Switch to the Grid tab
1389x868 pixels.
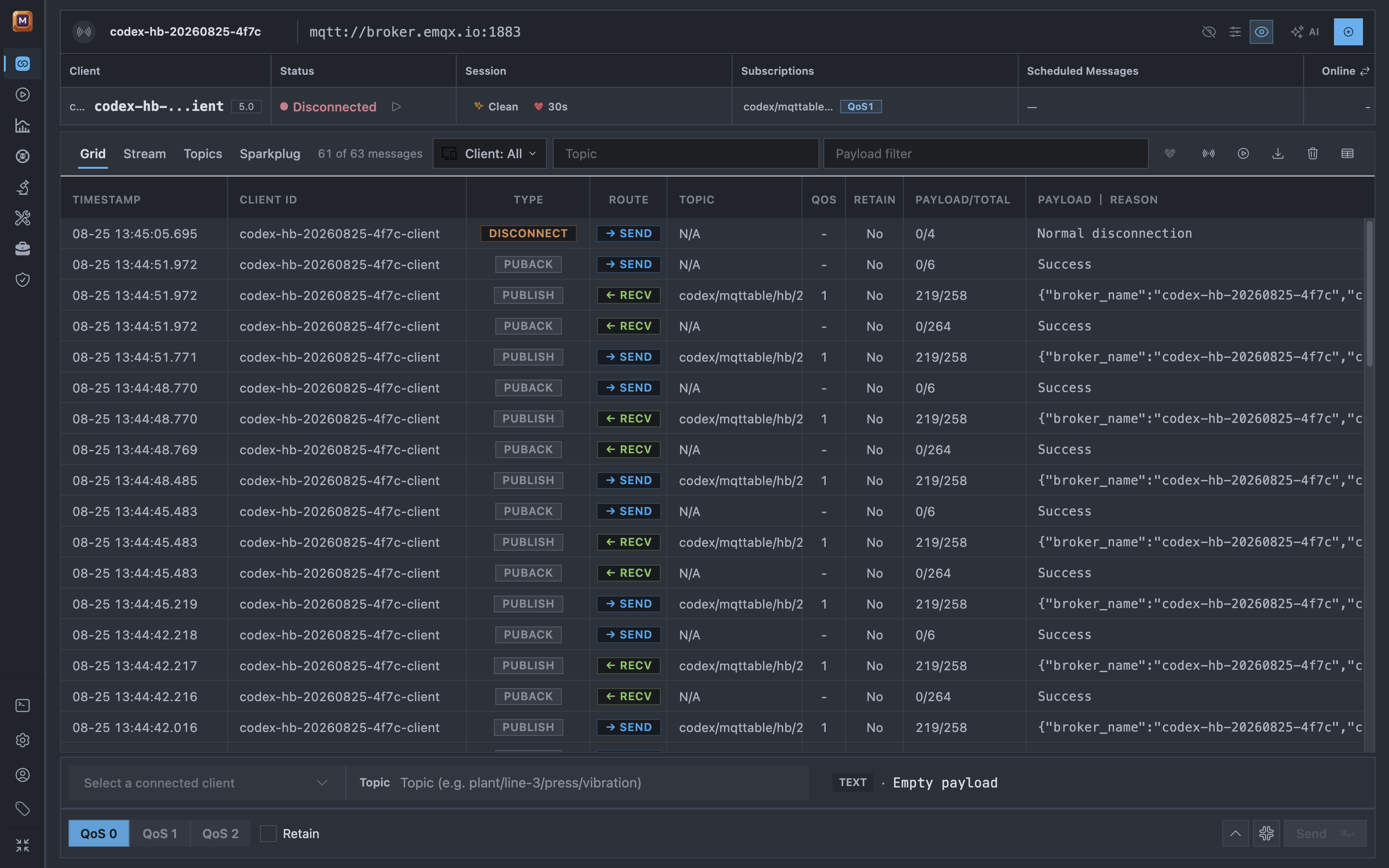coord(93,154)
